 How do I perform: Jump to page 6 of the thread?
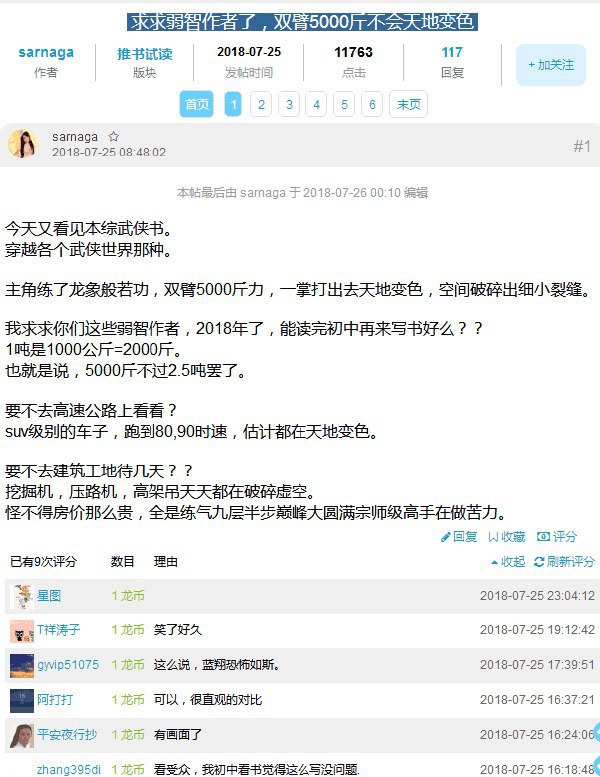[372, 105]
